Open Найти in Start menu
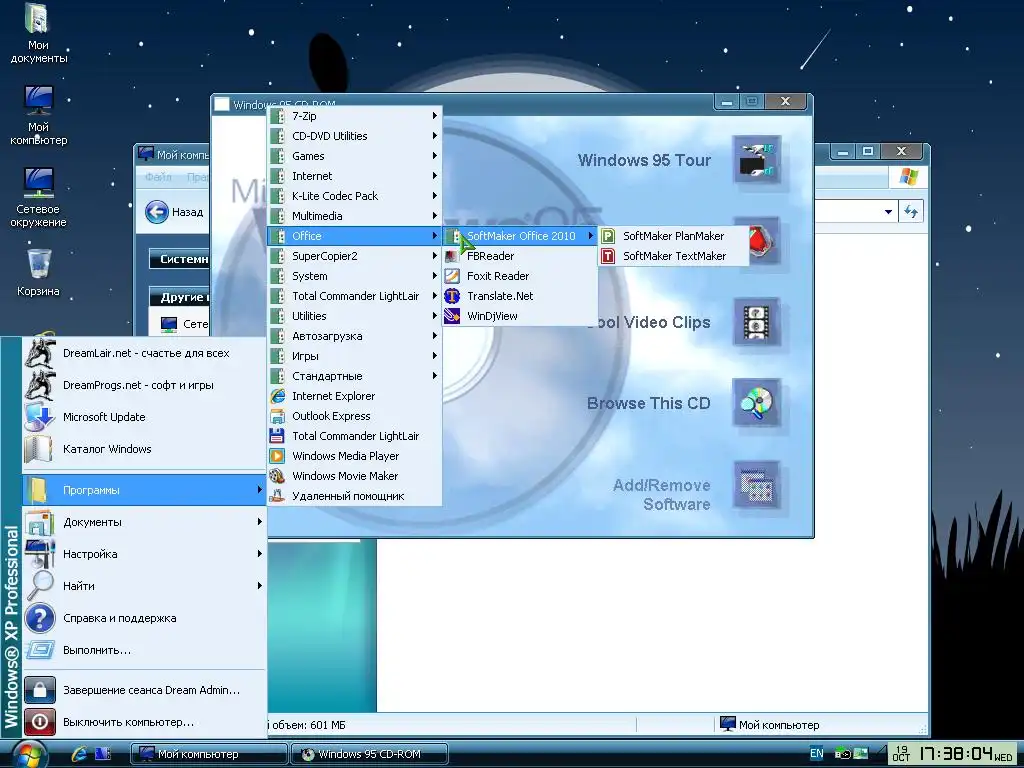Image resolution: width=1024 pixels, height=768 pixels. click(144, 586)
